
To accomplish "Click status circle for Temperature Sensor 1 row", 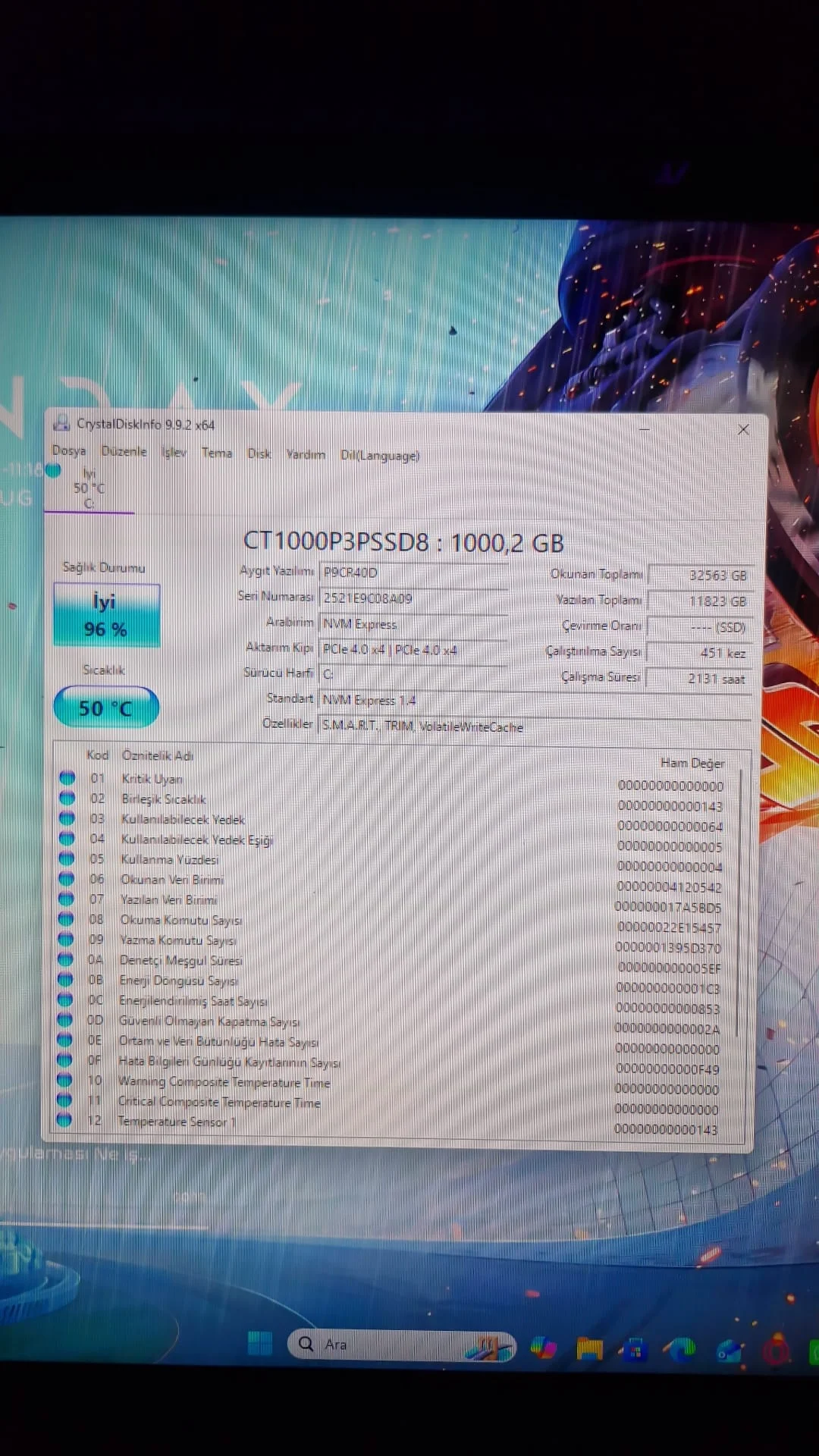I will click(x=64, y=1119).
